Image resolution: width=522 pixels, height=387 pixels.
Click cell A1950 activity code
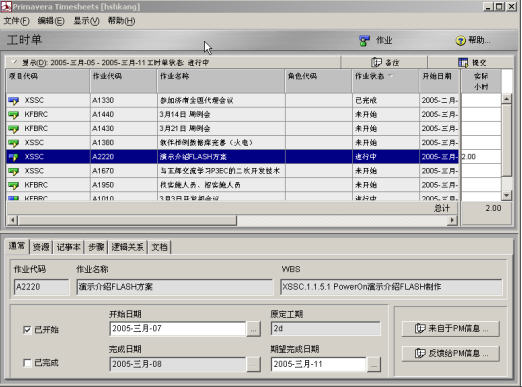[x=123, y=185]
